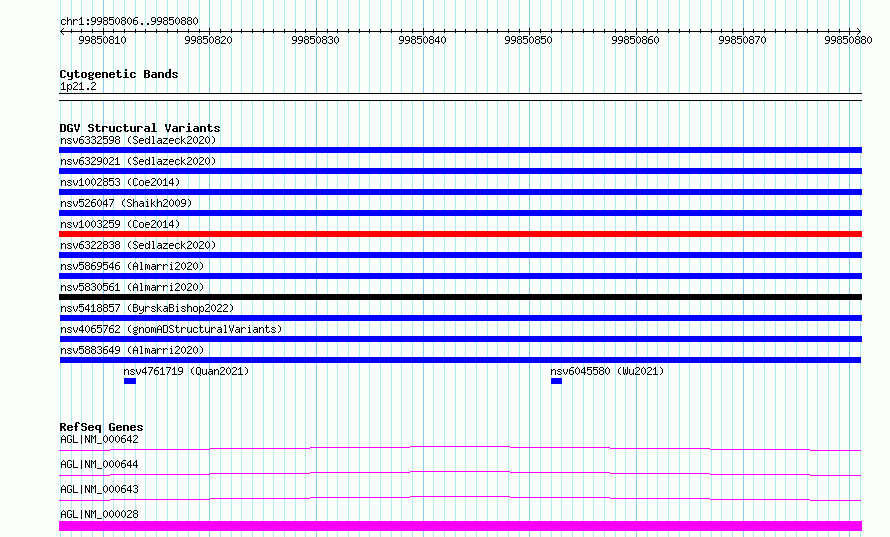Image resolution: width=890 pixels, height=537 pixels.
Task: Open variant label nsv1002853 (Coe2014)
Action: click(x=120, y=182)
